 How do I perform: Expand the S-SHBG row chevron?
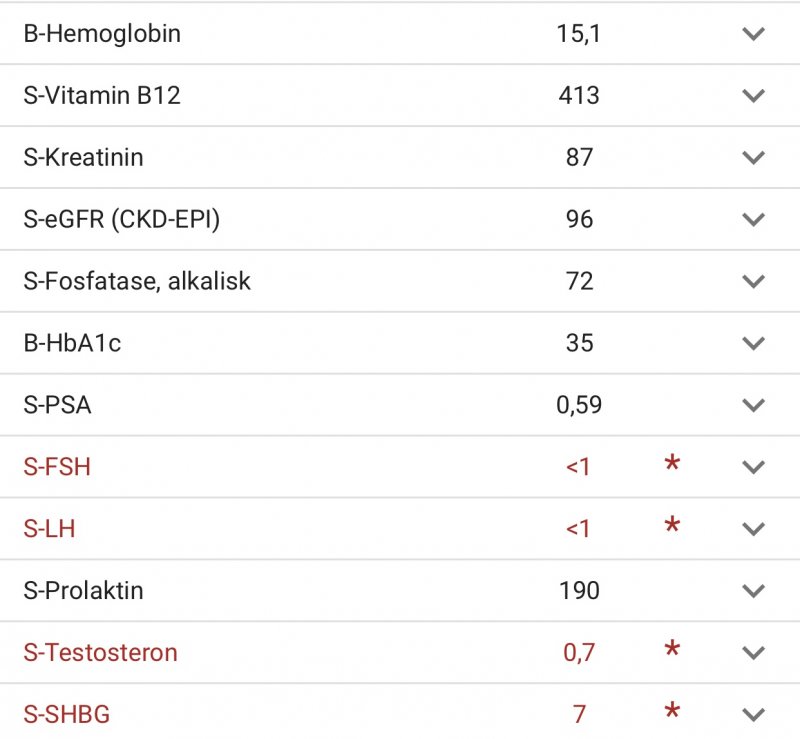click(x=753, y=715)
